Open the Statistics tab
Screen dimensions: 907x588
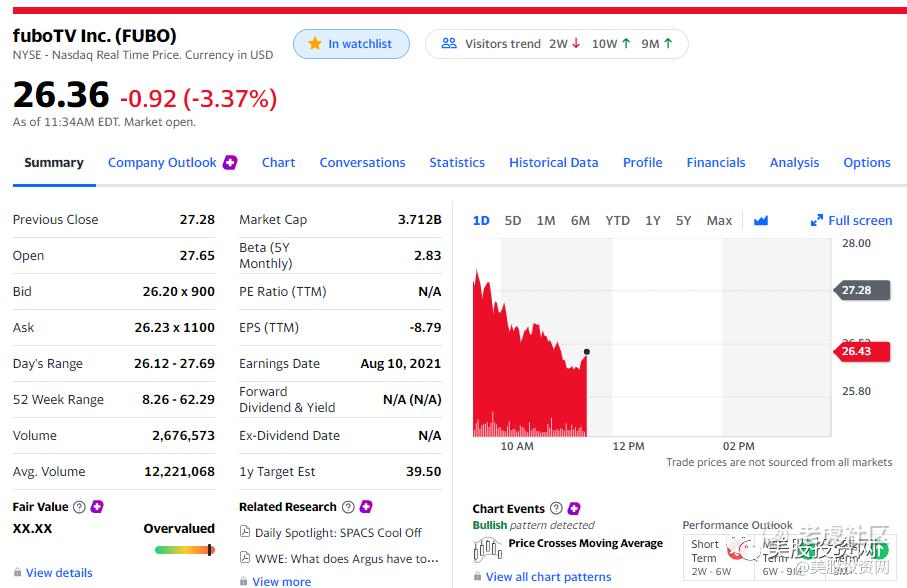tap(457, 162)
